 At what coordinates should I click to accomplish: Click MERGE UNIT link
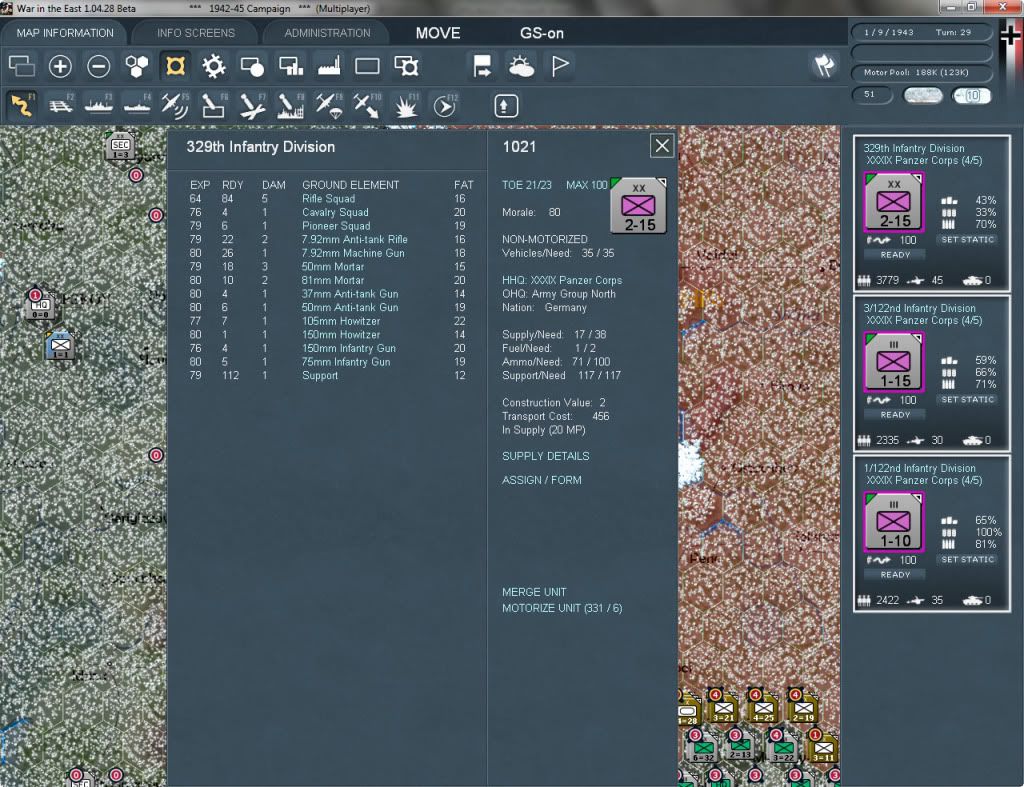[534, 592]
